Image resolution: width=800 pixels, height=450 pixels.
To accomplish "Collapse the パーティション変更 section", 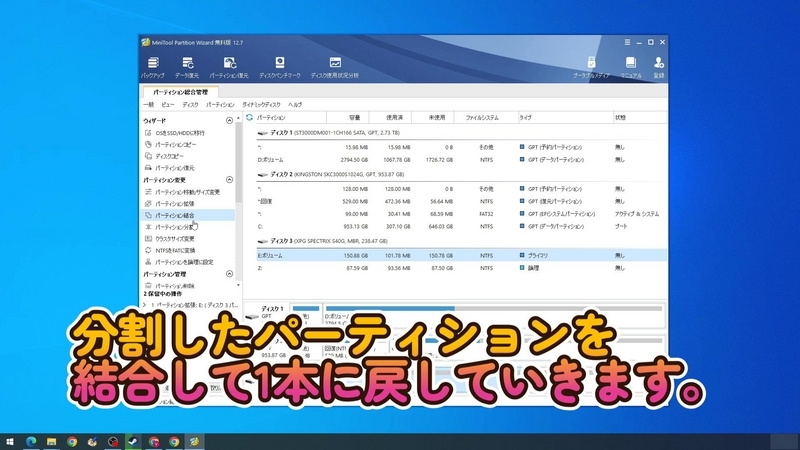I will tap(229, 180).
